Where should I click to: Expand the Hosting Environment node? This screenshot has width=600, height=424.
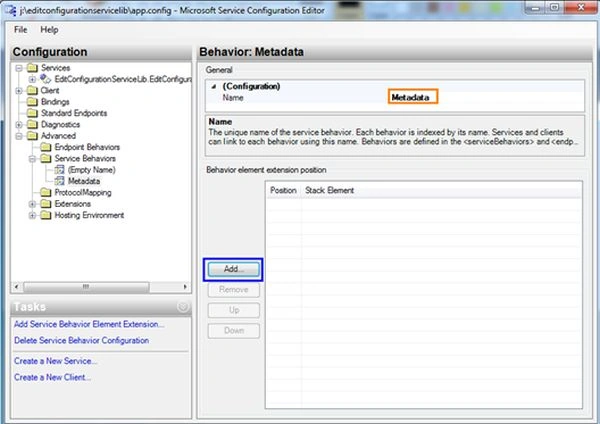(x=32, y=215)
